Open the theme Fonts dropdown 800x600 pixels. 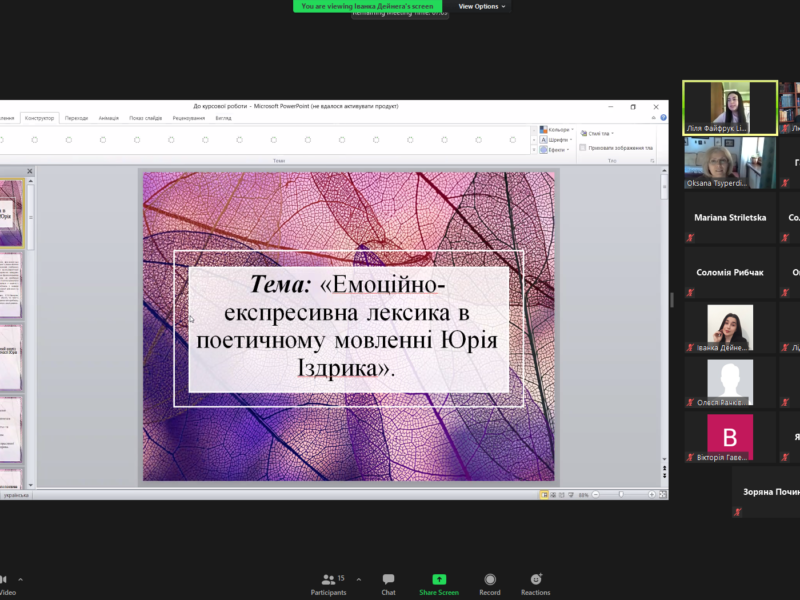pyautogui.click(x=557, y=140)
